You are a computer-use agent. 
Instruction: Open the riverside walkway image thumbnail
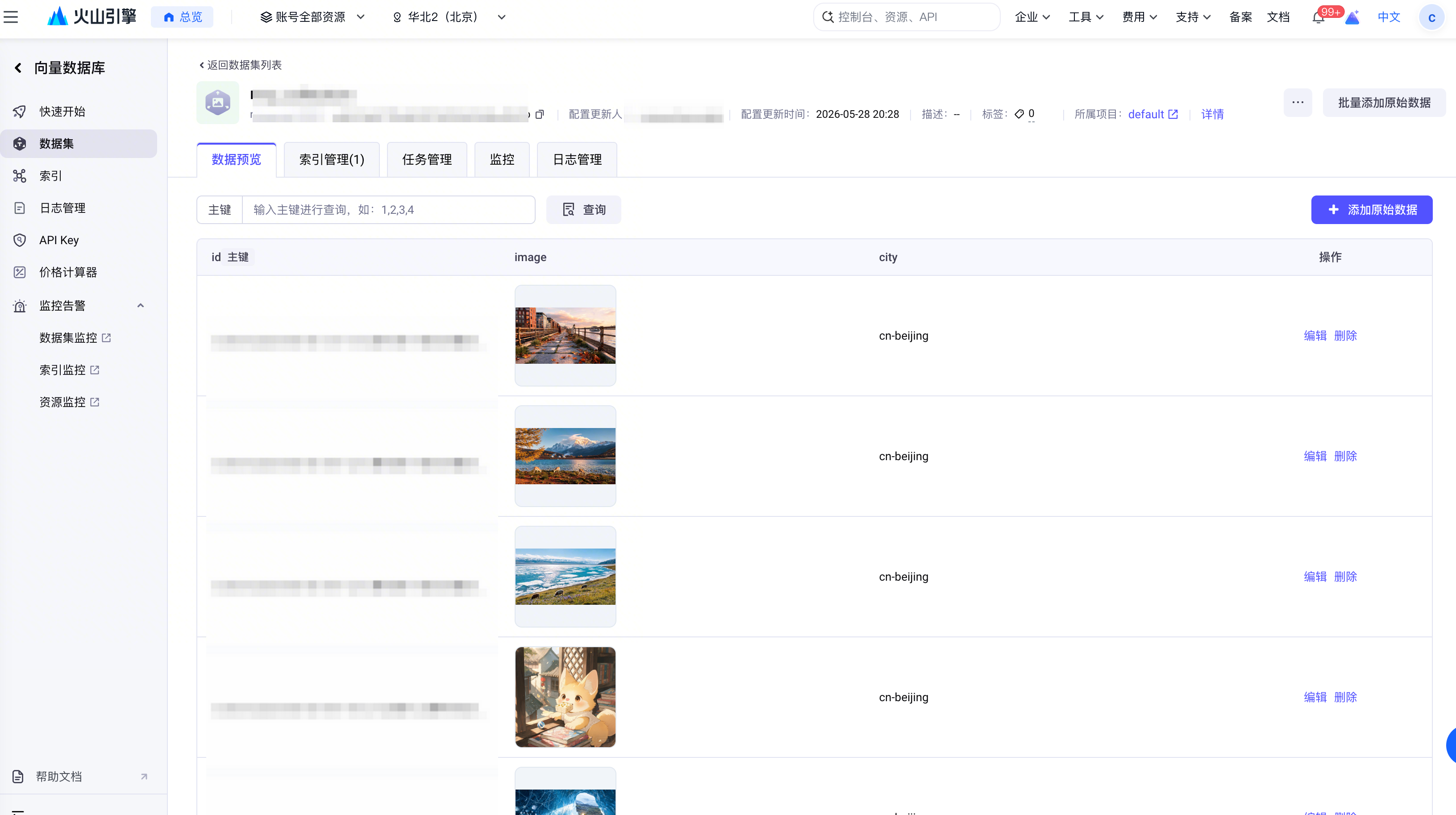[565, 336]
